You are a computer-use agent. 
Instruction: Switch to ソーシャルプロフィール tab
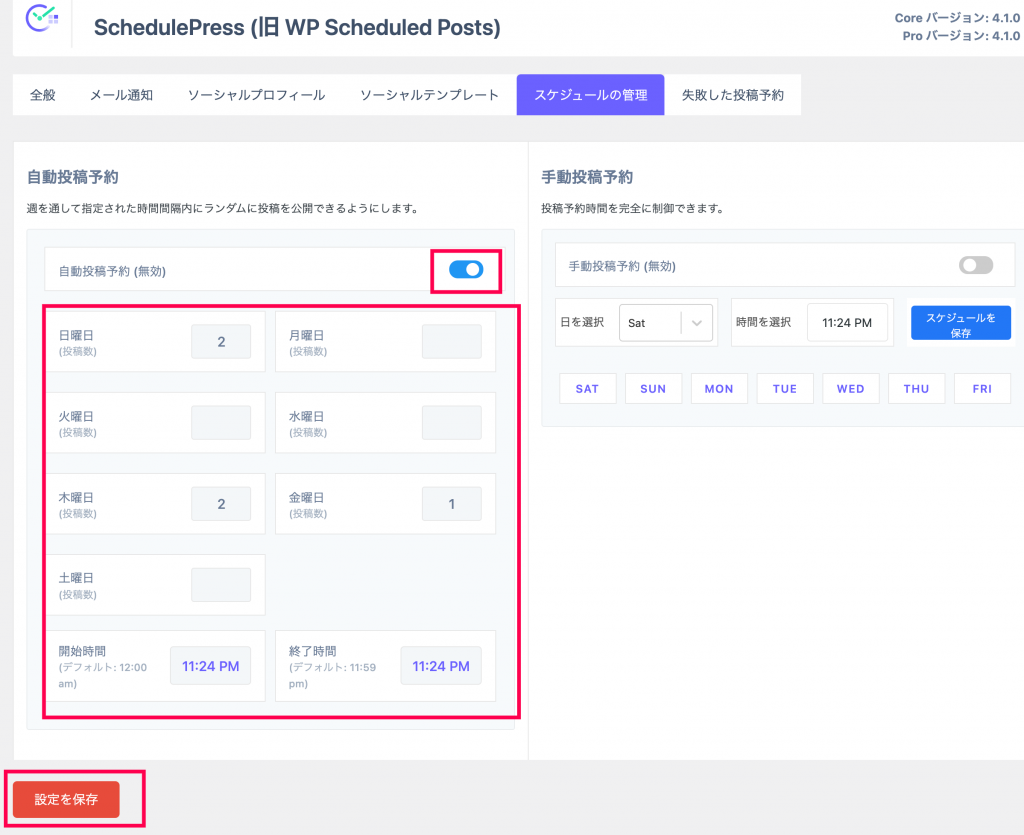(x=257, y=95)
